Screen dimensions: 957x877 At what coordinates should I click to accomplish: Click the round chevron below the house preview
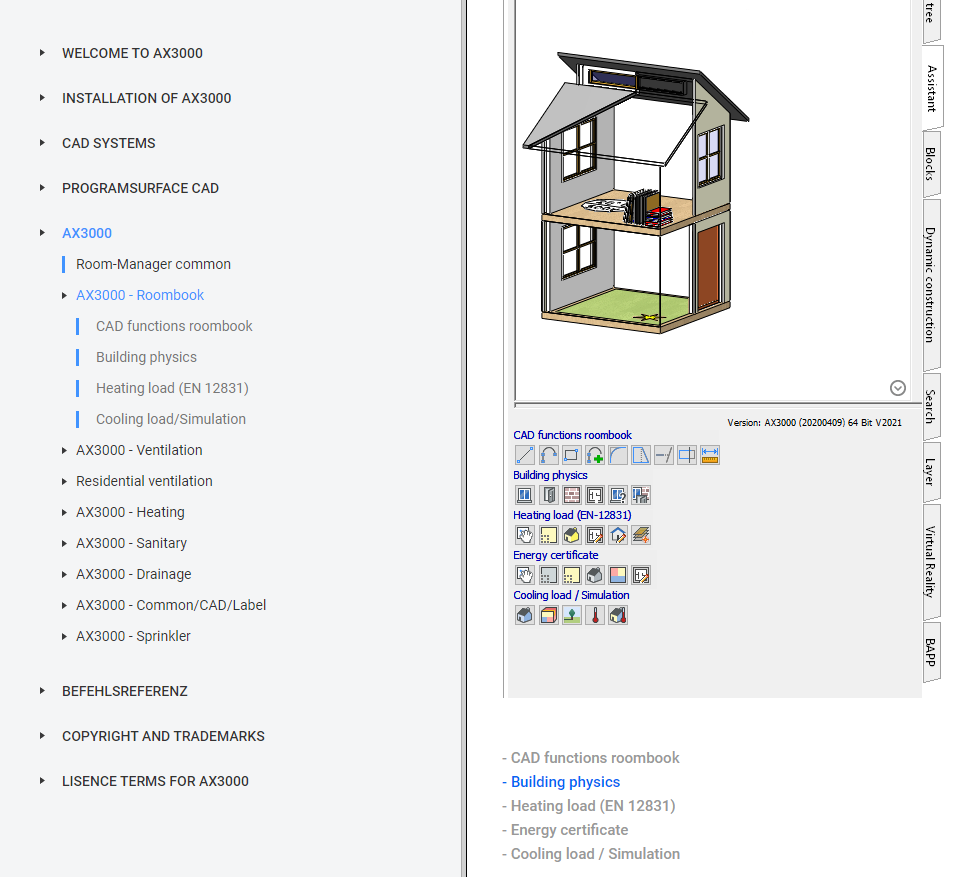point(897,388)
